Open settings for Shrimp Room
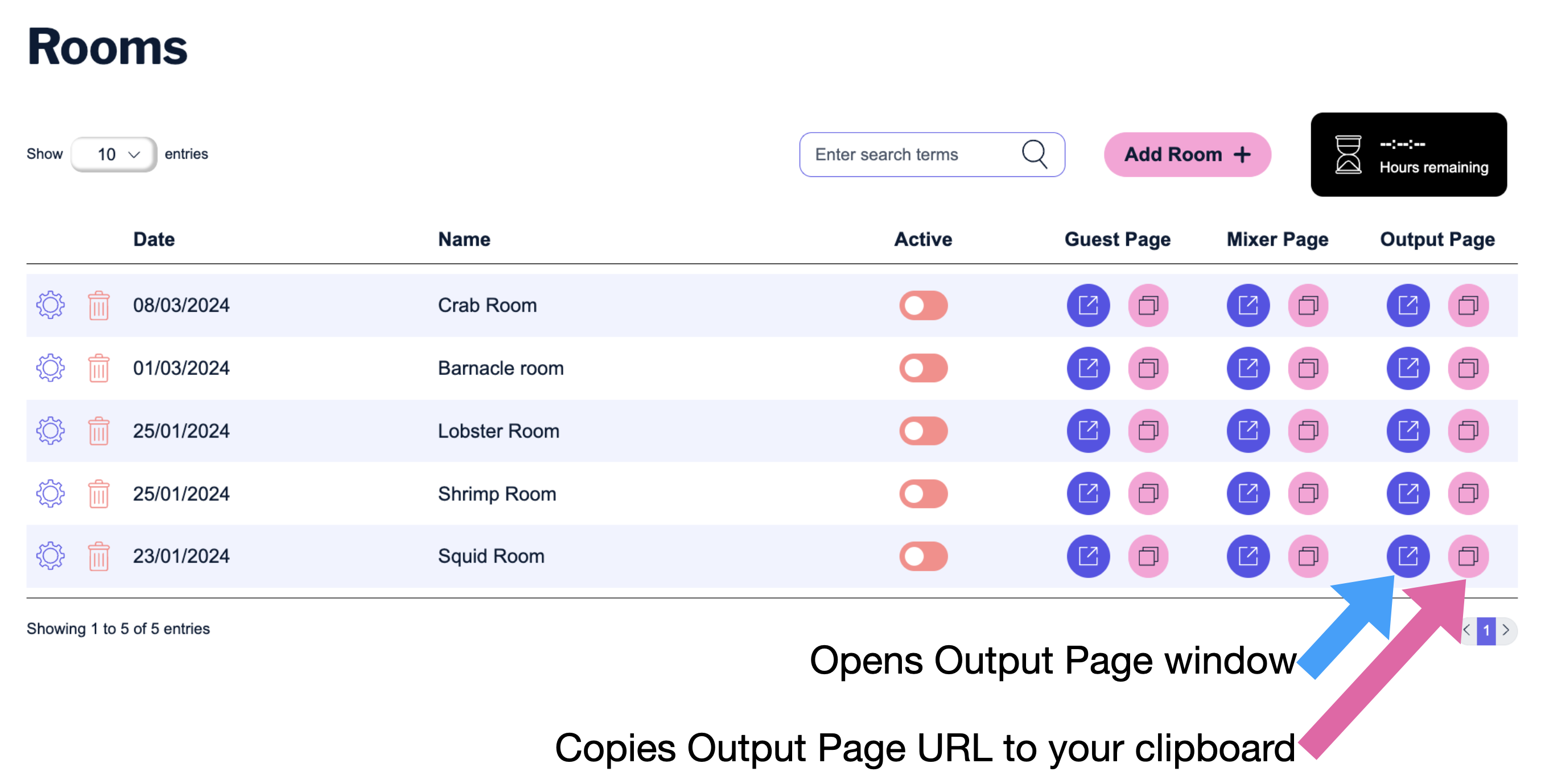This screenshot has width=1541, height=784. pos(50,493)
